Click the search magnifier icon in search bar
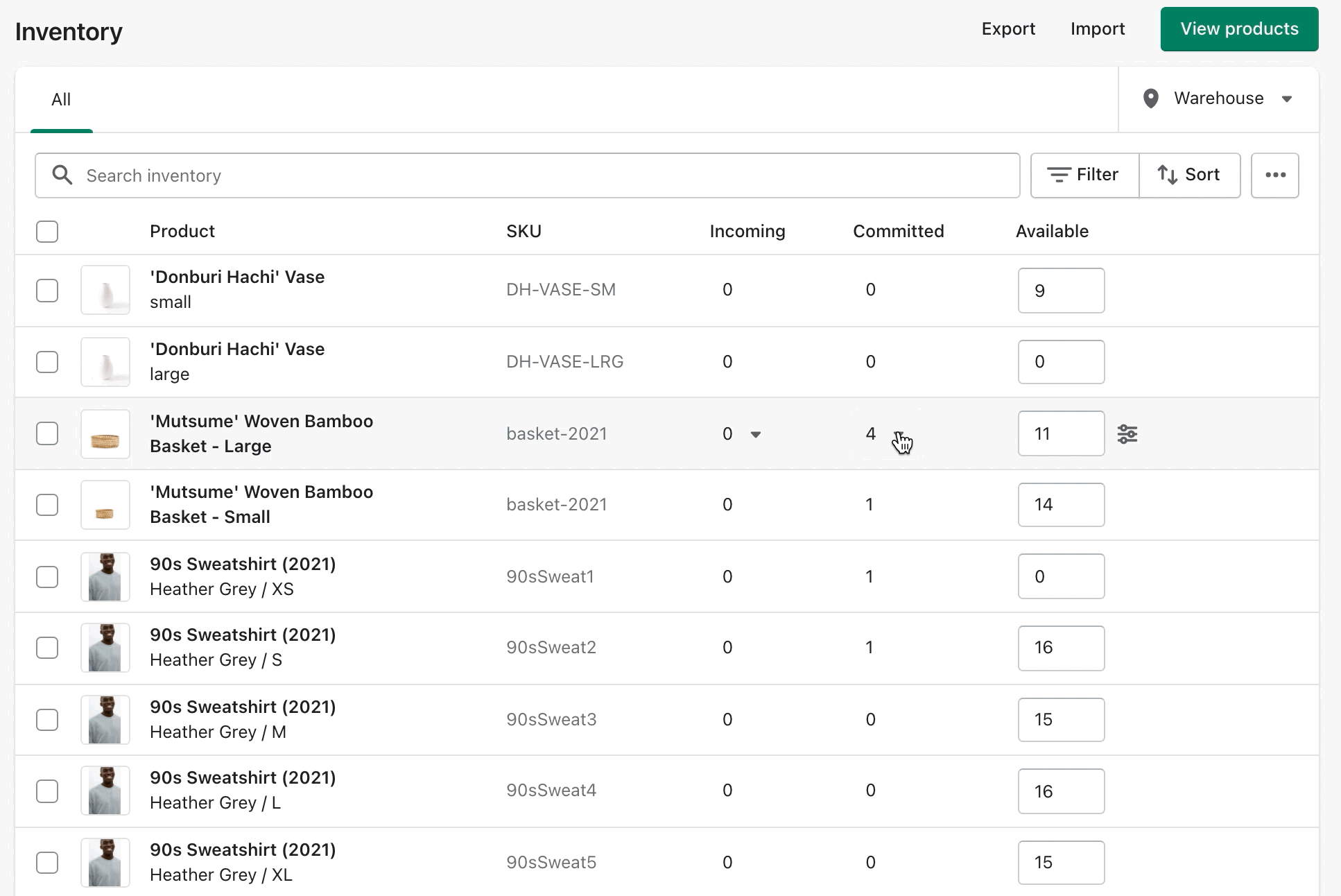 pyautogui.click(x=62, y=175)
